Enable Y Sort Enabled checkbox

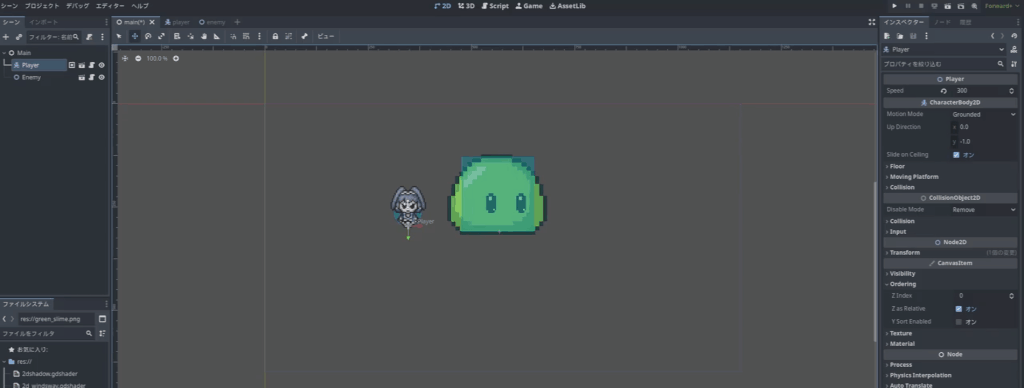click(958, 321)
